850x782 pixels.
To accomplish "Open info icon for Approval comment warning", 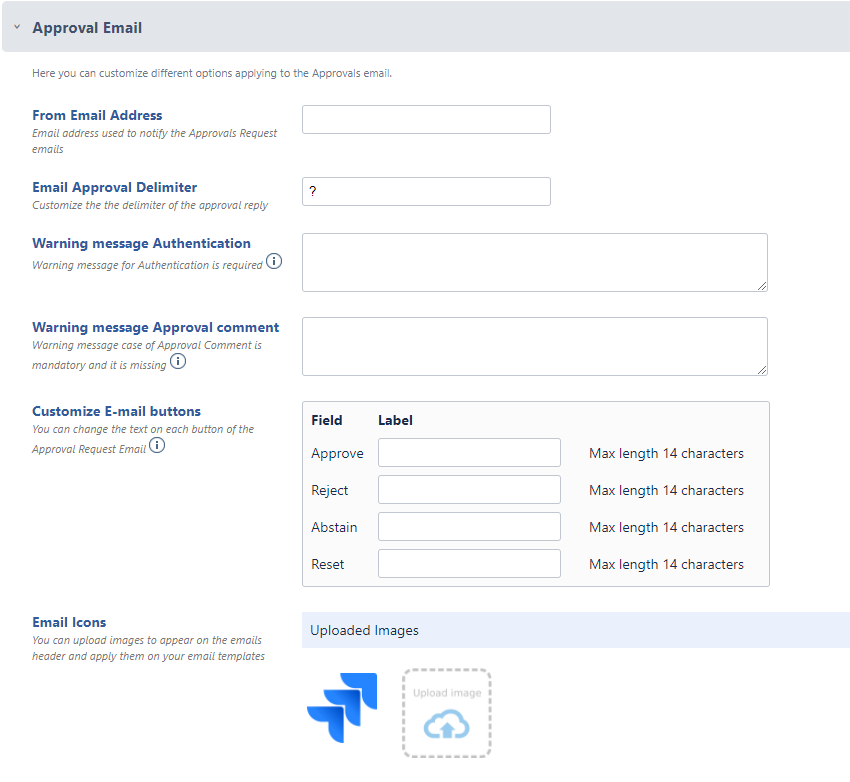I will 178,361.
